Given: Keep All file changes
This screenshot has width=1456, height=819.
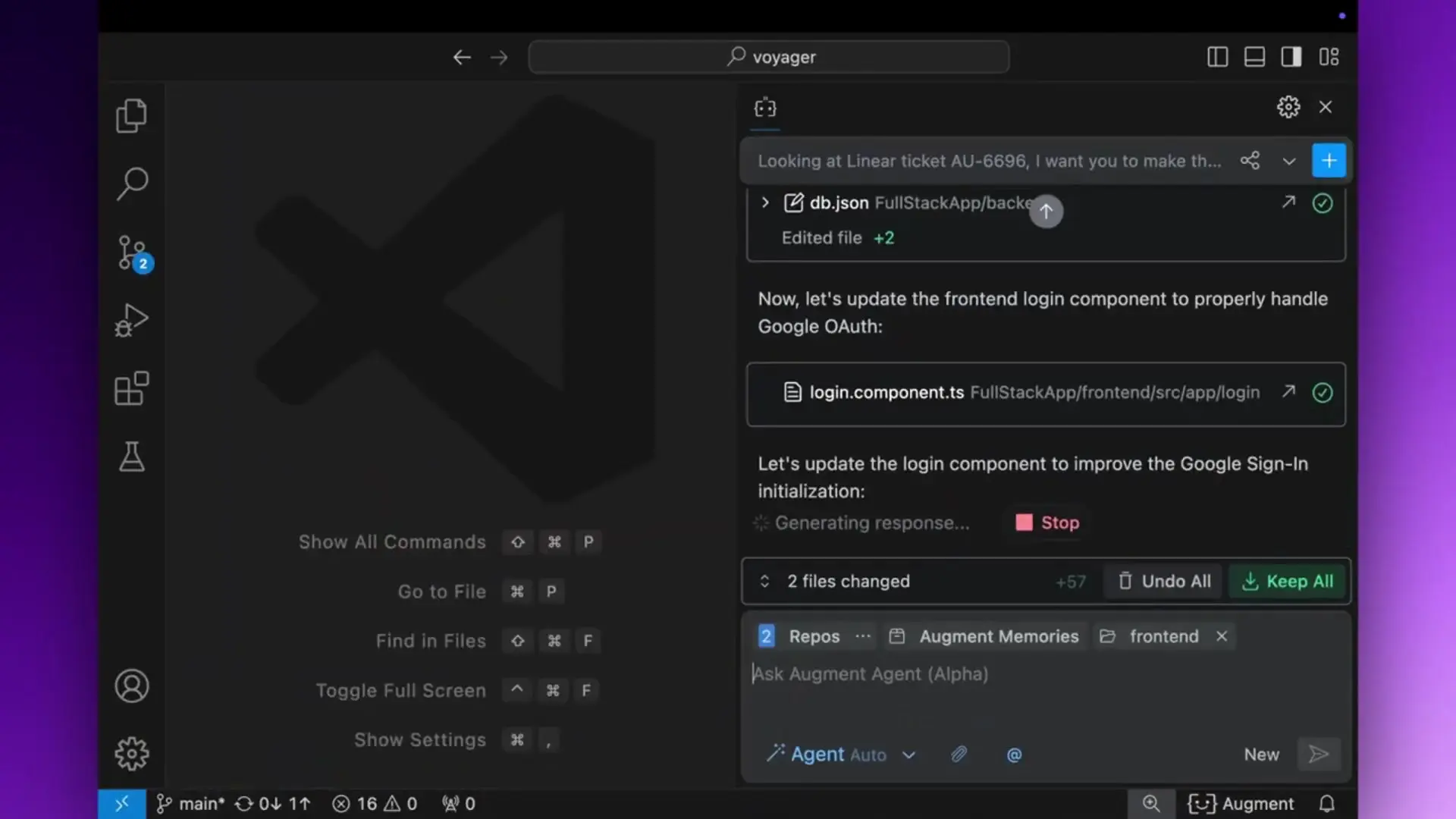Looking at the screenshot, I should 1288,581.
